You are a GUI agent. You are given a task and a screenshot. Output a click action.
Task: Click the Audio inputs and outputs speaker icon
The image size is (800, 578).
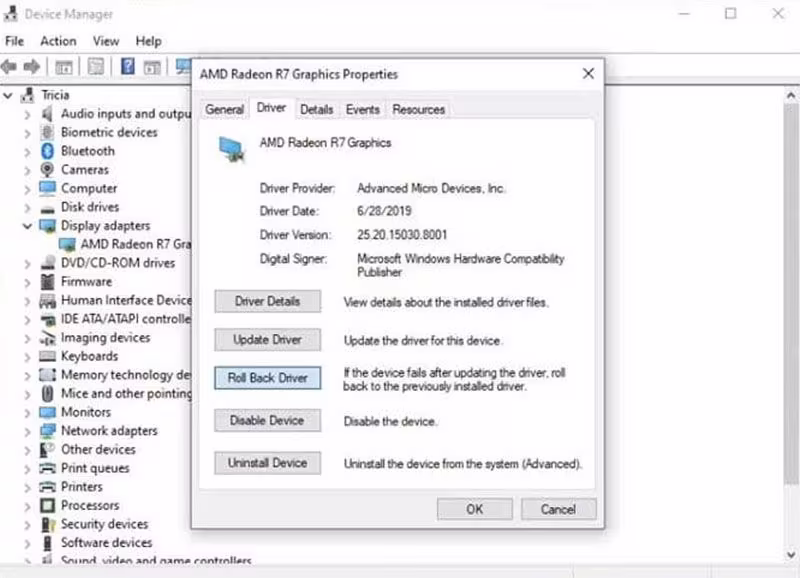(47, 114)
